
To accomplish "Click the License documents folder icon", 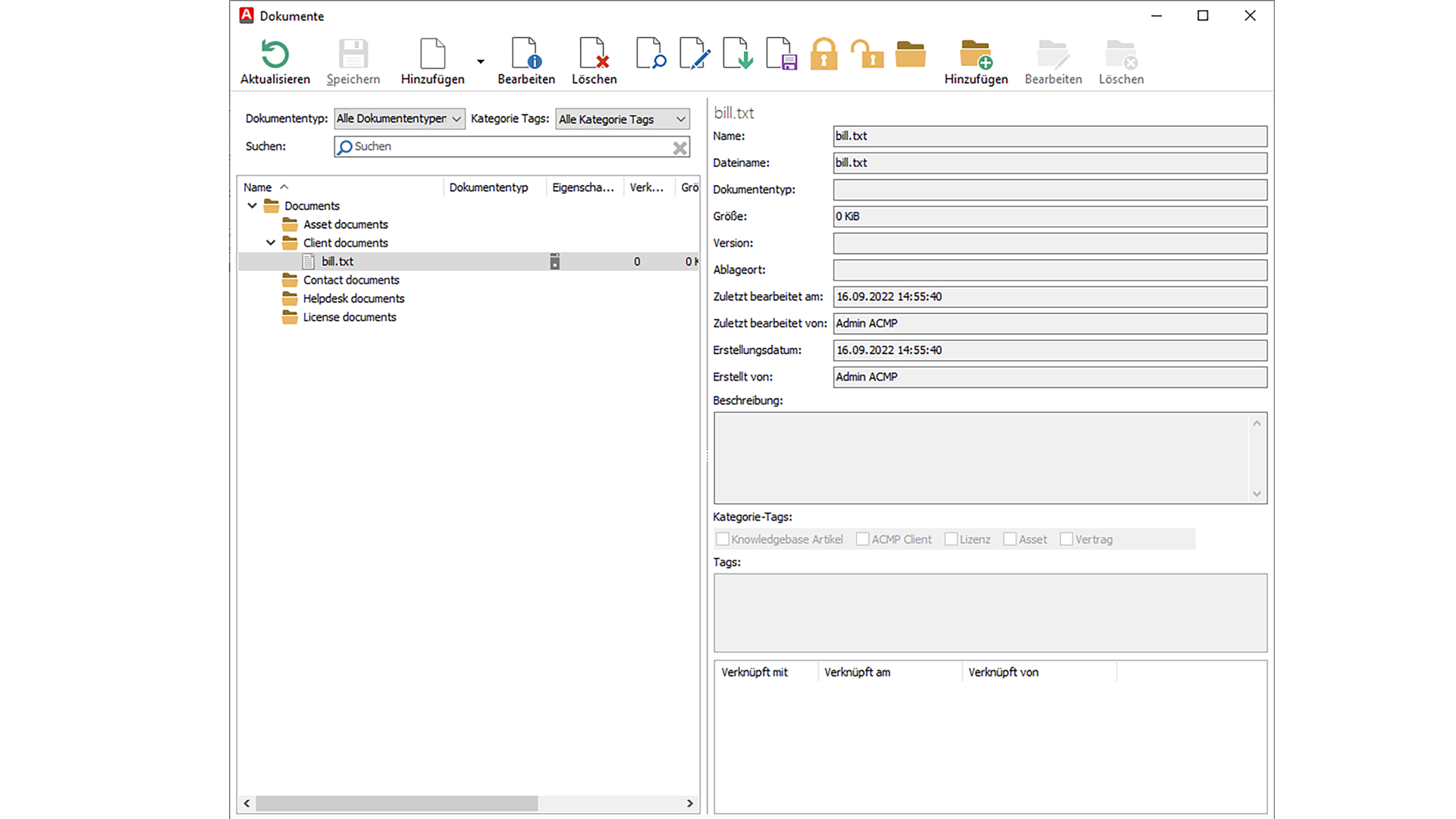I will 290,317.
